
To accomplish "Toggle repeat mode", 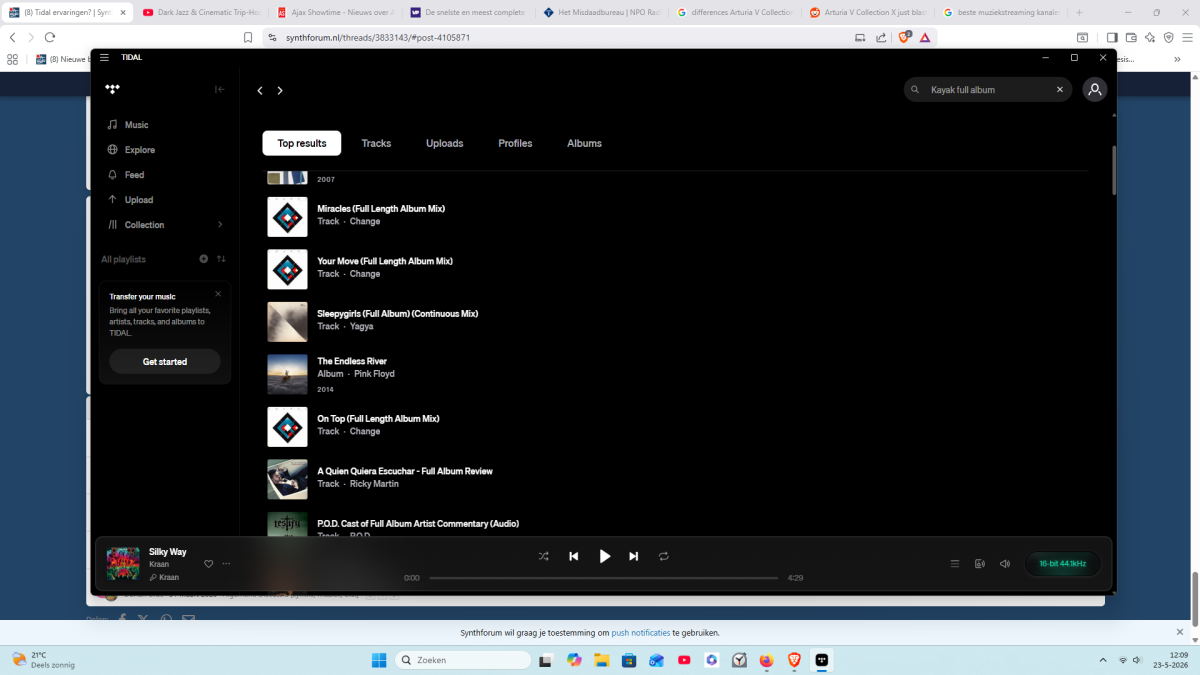I will (663, 556).
